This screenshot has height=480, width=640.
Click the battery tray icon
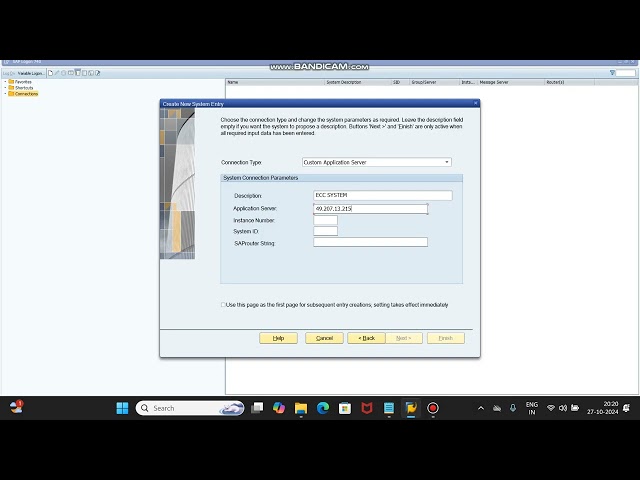[575, 408]
